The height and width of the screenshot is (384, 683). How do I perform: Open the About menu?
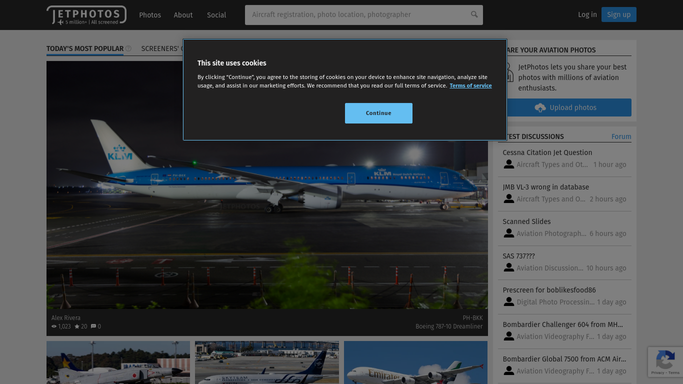[183, 15]
